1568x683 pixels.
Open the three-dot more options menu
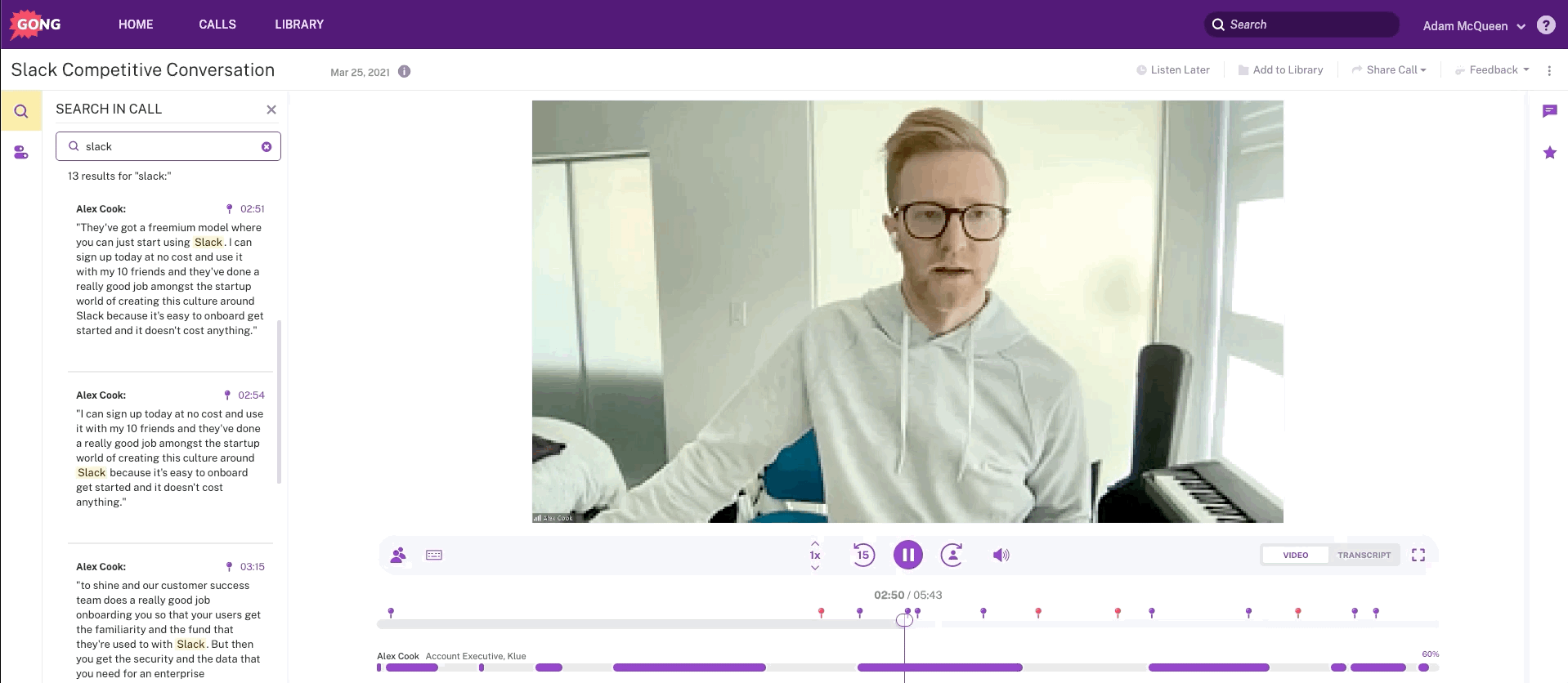[x=1549, y=71]
